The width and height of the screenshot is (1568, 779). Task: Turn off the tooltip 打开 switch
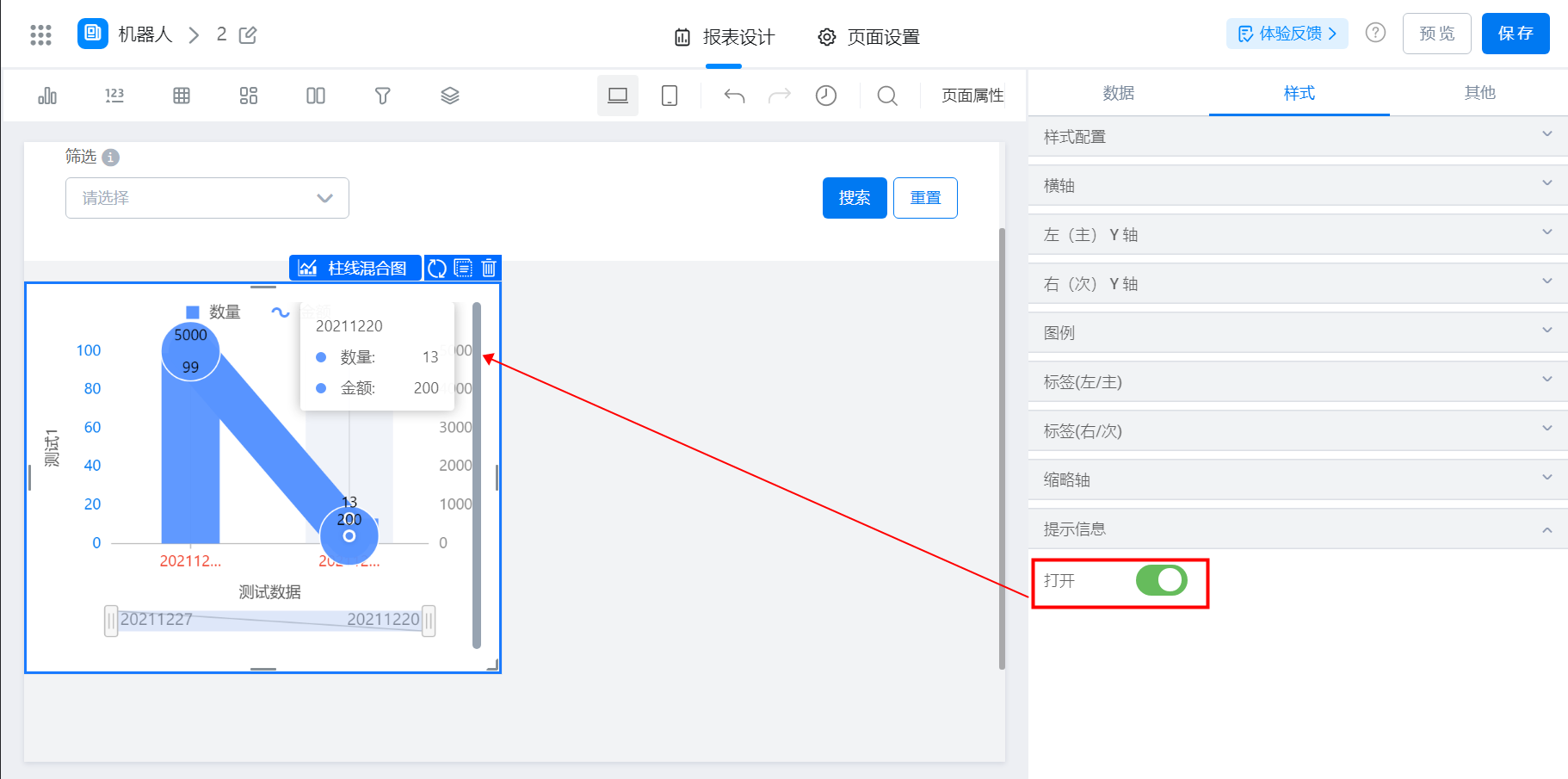(x=1161, y=580)
